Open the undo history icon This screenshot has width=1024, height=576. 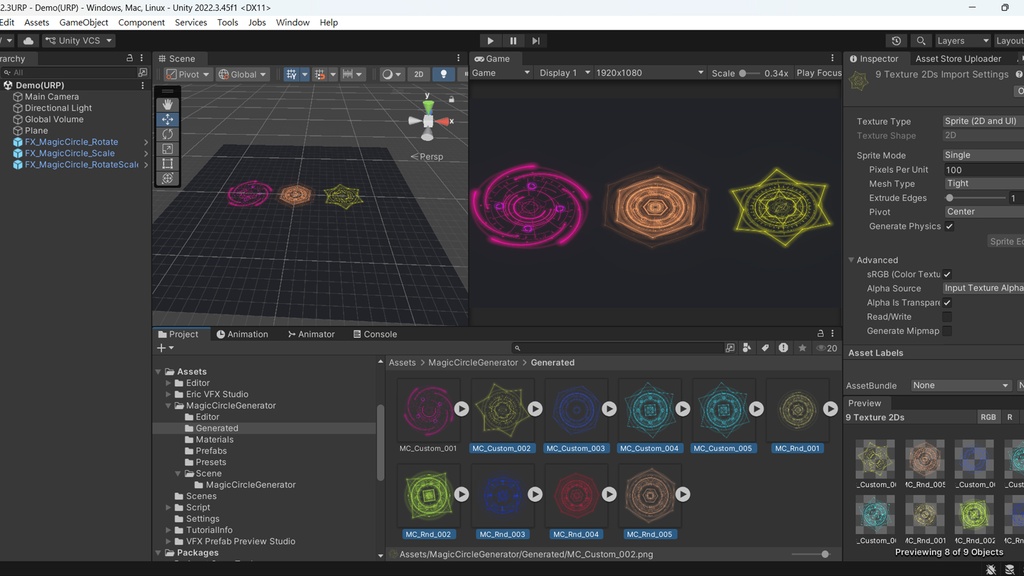point(896,40)
